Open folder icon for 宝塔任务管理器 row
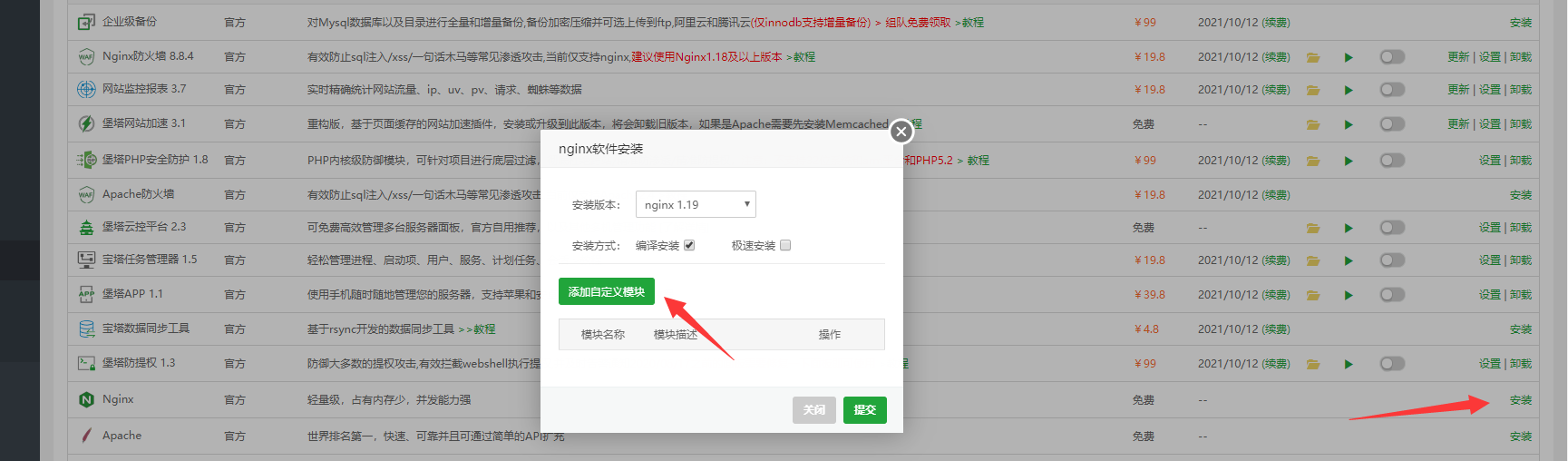1568x461 pixels. tap(1313, 260)
